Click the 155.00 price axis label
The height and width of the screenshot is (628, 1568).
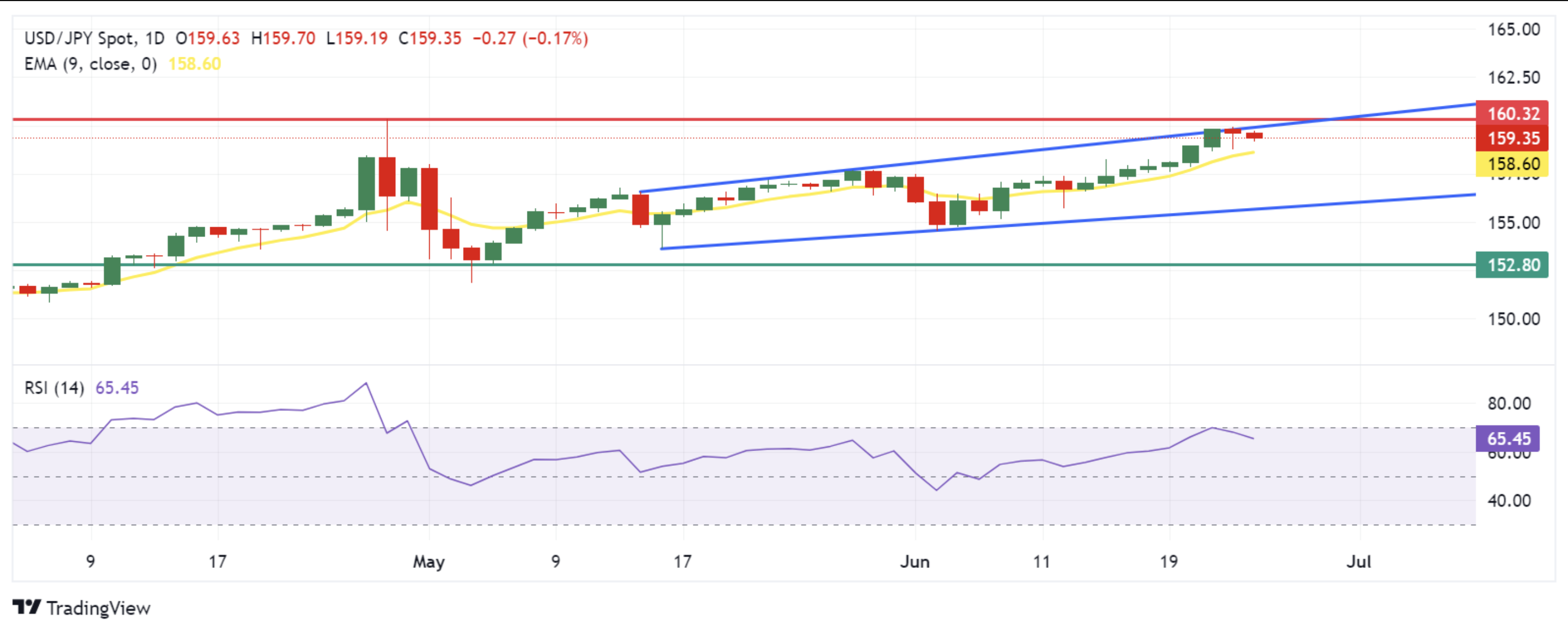coord(1514,223)
